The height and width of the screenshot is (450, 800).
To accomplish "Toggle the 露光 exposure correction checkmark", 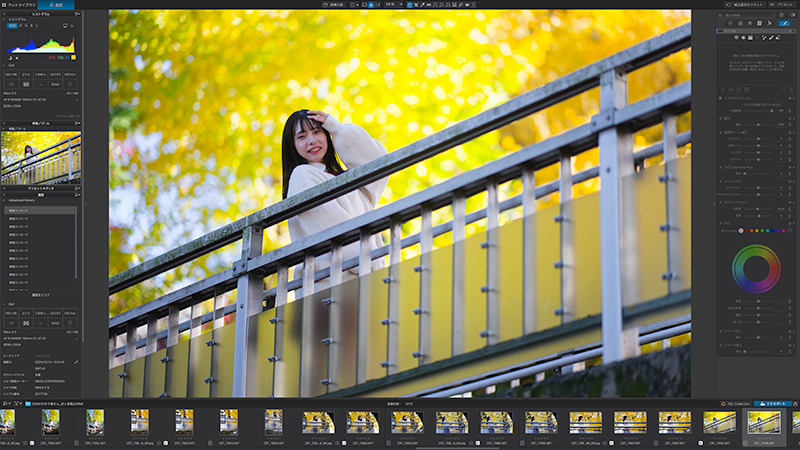I will pyautogui.click(x=721, y=118).
